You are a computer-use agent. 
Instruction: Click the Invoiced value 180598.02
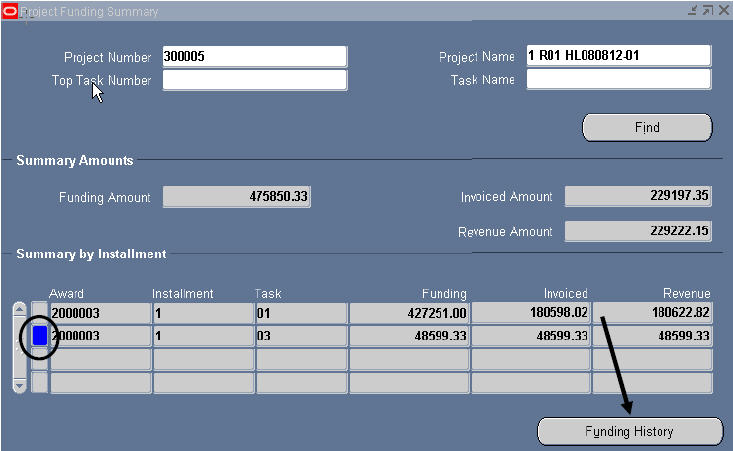(x=531, y=312)
